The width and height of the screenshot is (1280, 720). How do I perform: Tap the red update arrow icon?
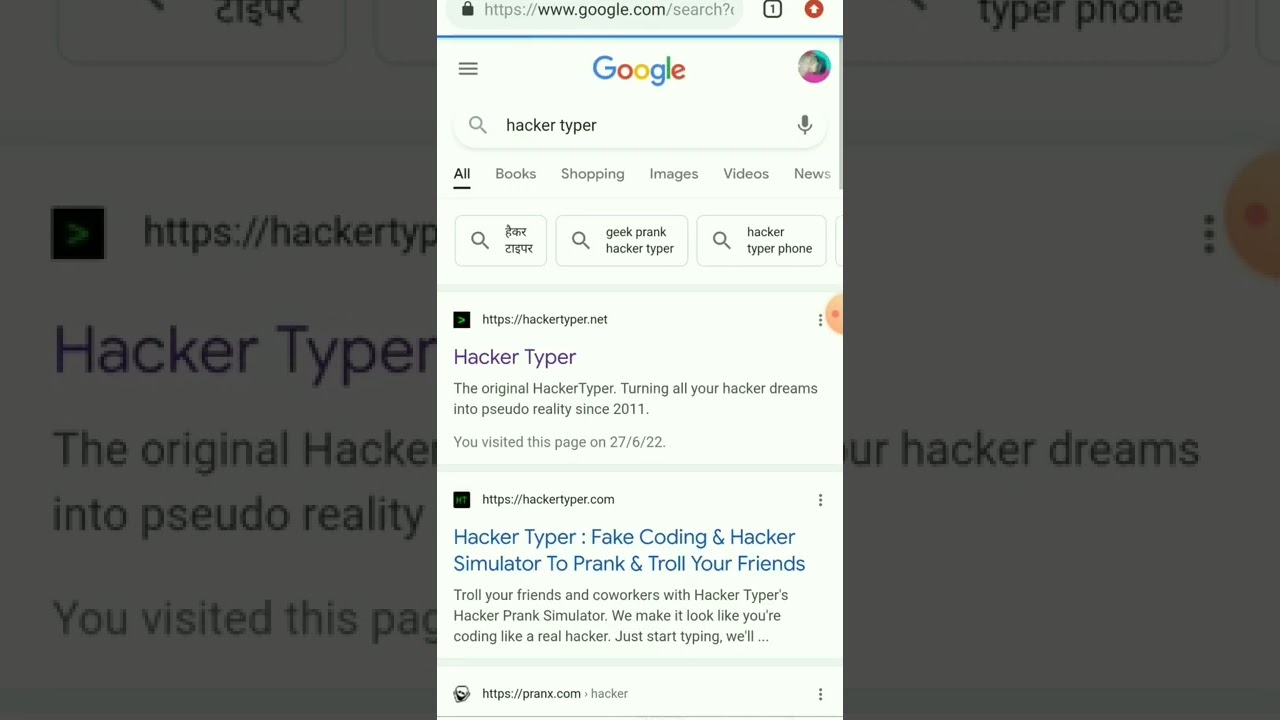pos(814,9)
